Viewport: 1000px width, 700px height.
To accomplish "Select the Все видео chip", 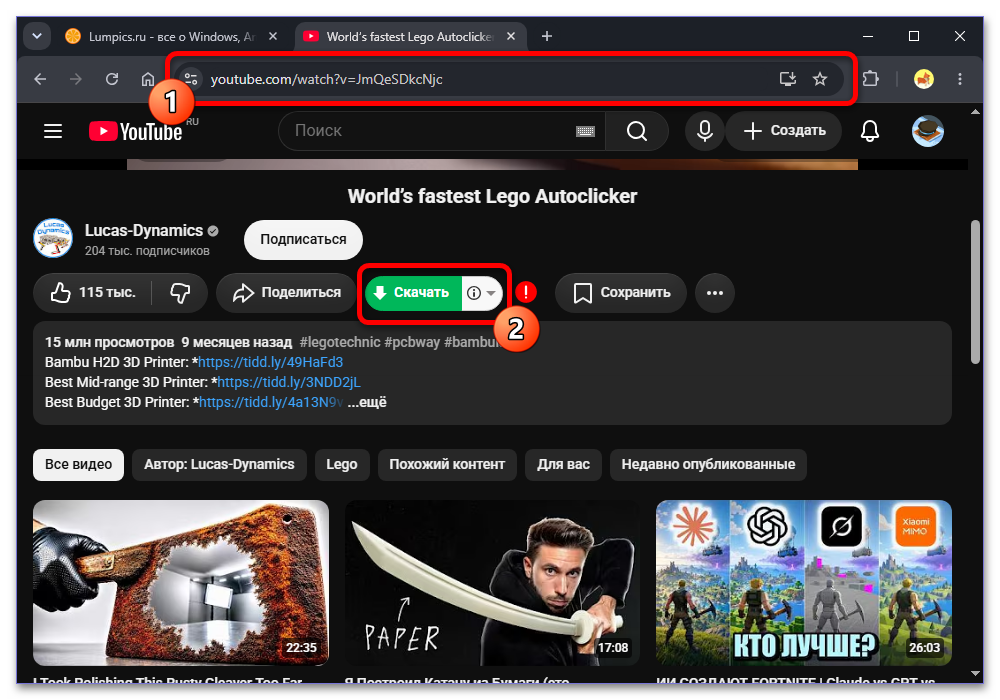I will [78, 465].
